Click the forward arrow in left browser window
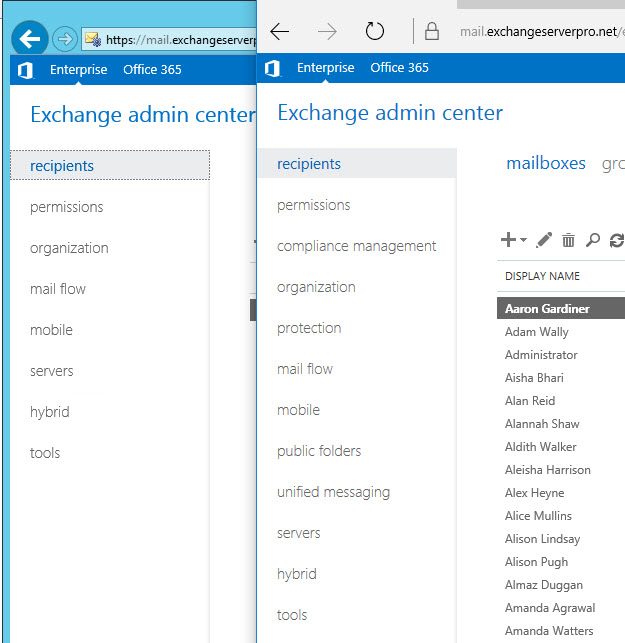 [x=64, y=39]
